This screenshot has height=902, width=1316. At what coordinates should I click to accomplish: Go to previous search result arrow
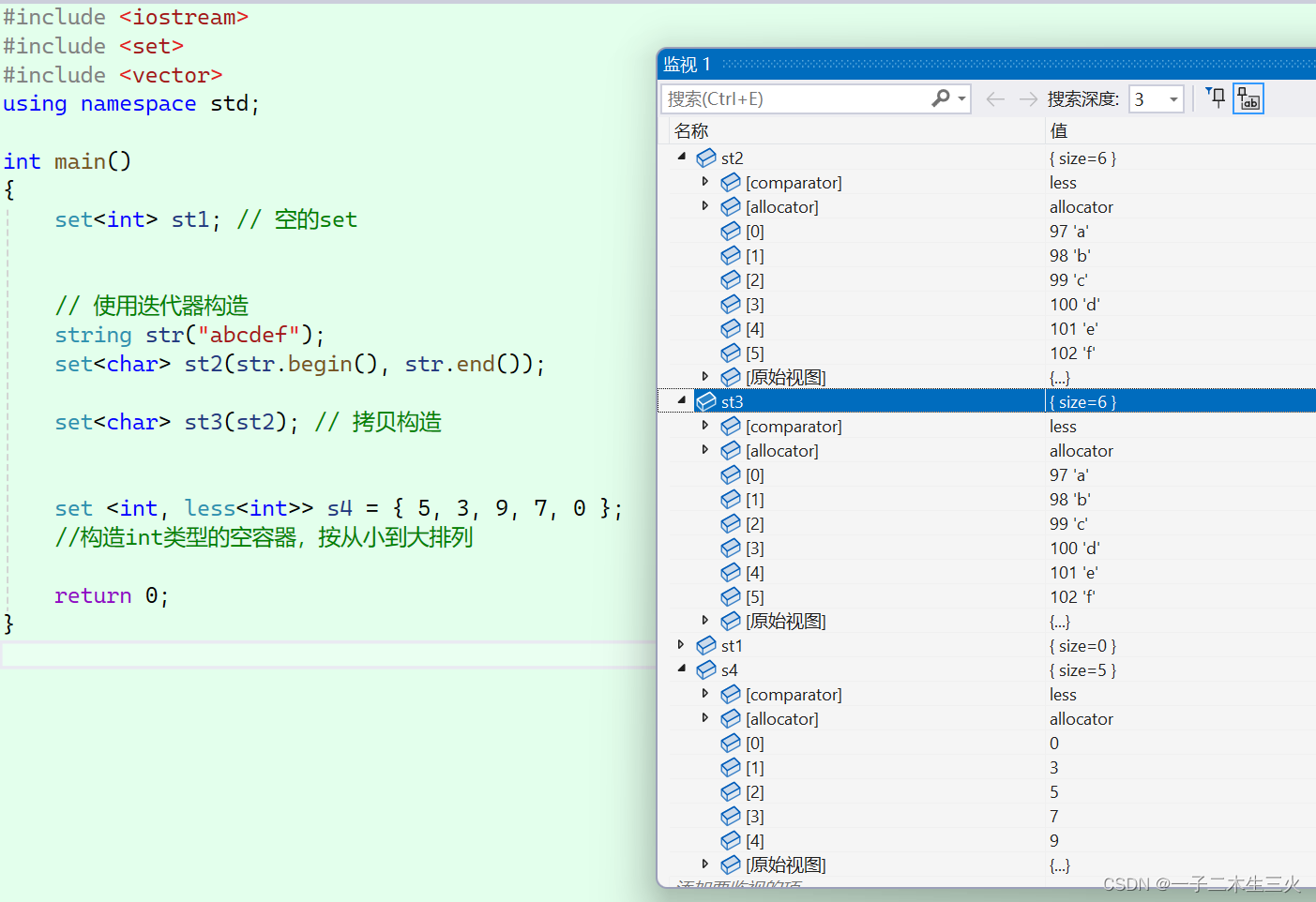point(995,98)
